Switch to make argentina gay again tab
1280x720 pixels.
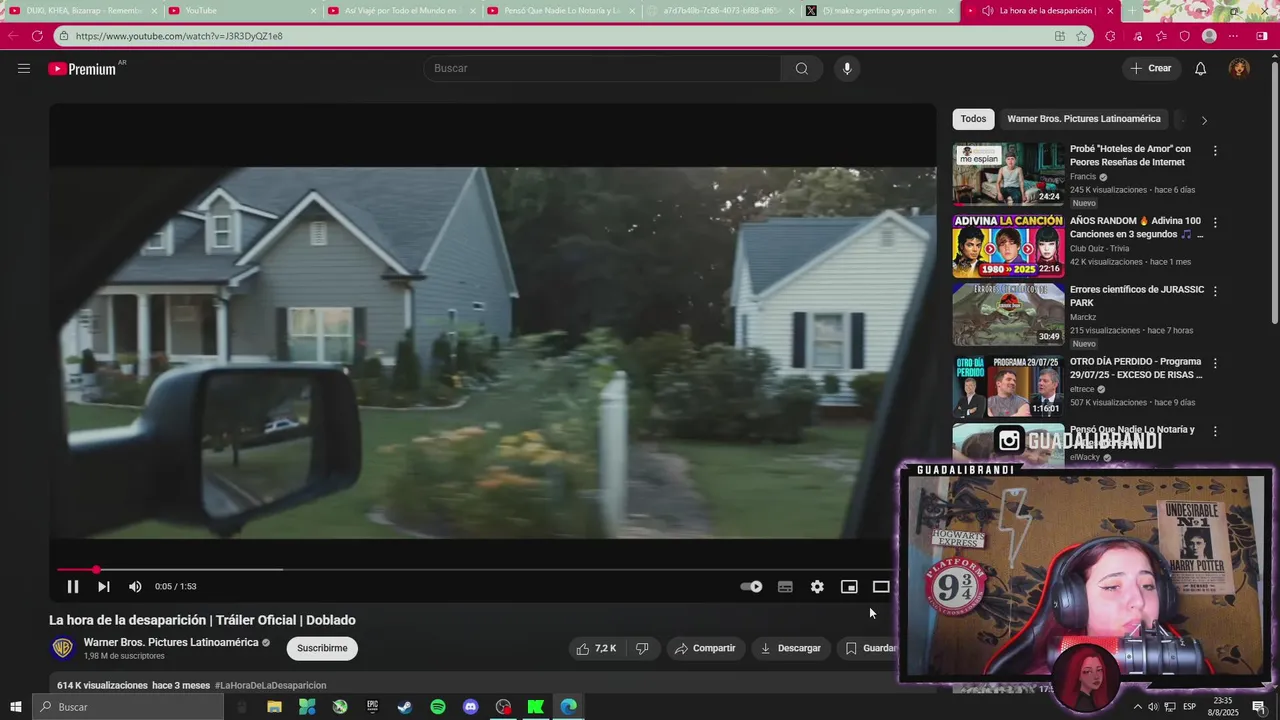pyautogui.click(x=880, y=11)
